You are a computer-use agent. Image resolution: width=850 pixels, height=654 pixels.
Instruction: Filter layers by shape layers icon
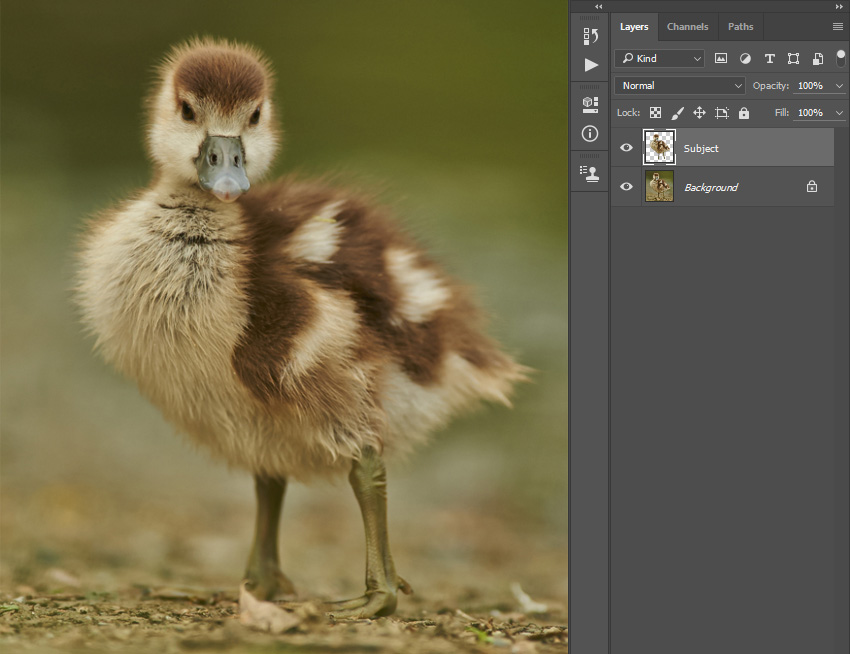(x=793, y=59)
